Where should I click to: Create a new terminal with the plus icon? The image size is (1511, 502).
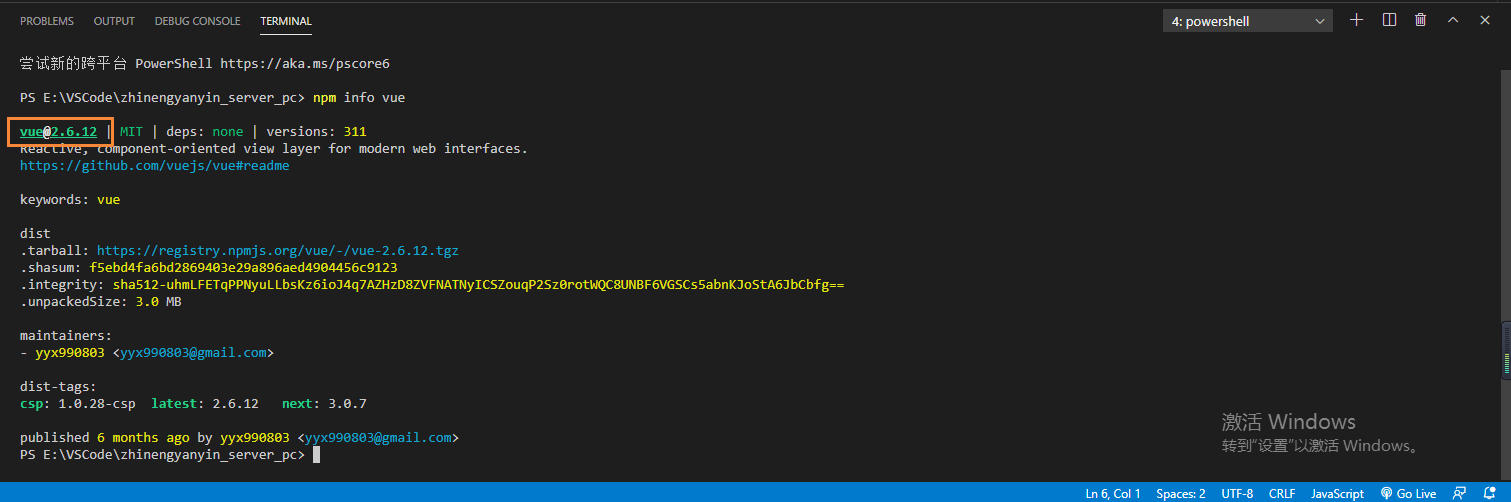coord(1356,20)
